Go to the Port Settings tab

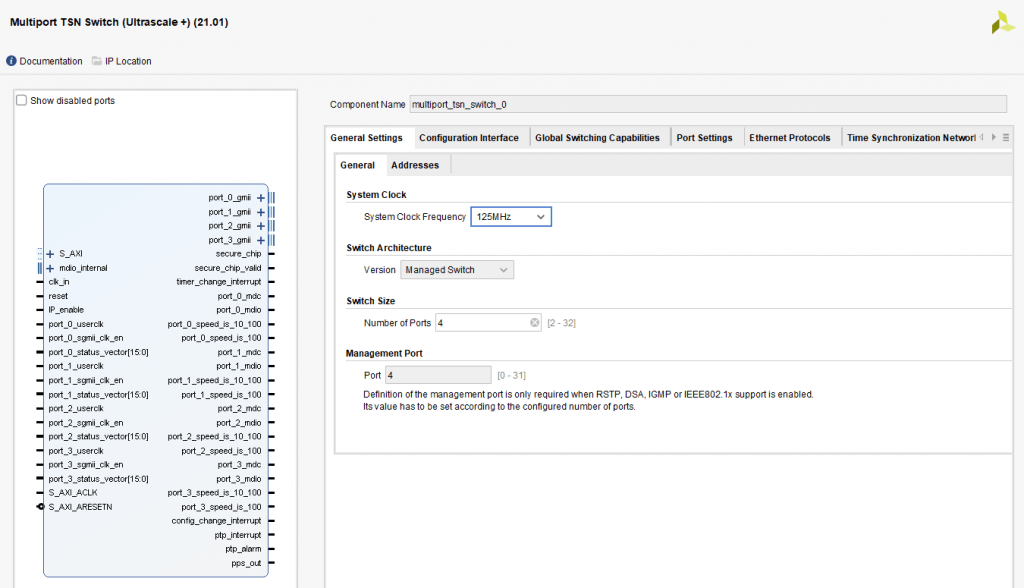[704, 138]
